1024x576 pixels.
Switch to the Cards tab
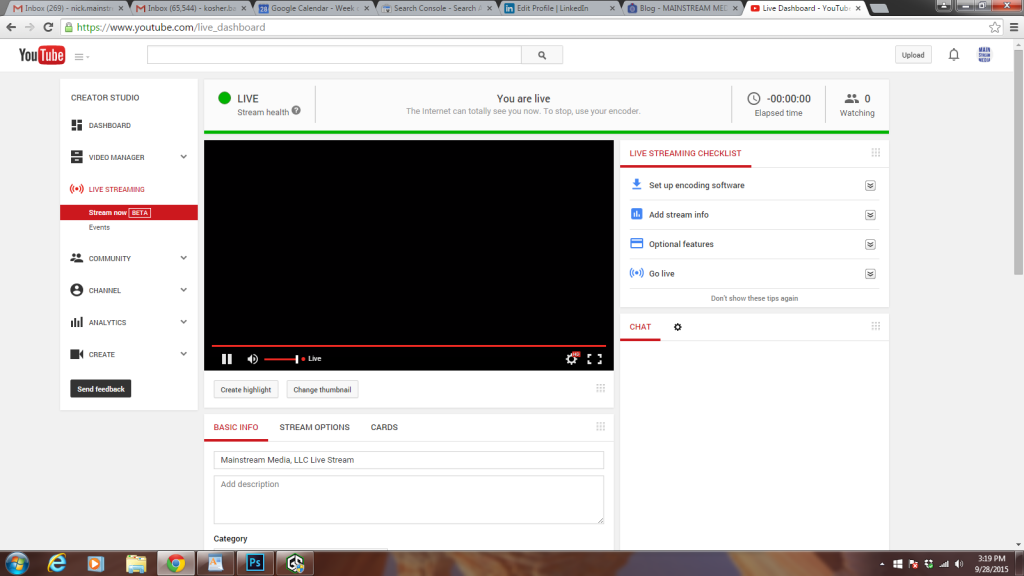point(384,427)
